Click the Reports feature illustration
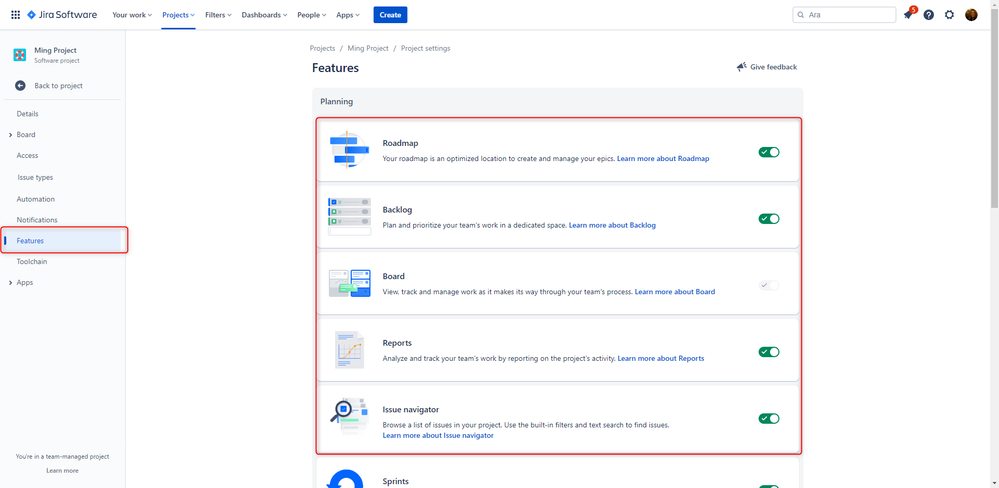Image resolution: width=999 pixels, height=488 pixels. click(x=349, y=350)
